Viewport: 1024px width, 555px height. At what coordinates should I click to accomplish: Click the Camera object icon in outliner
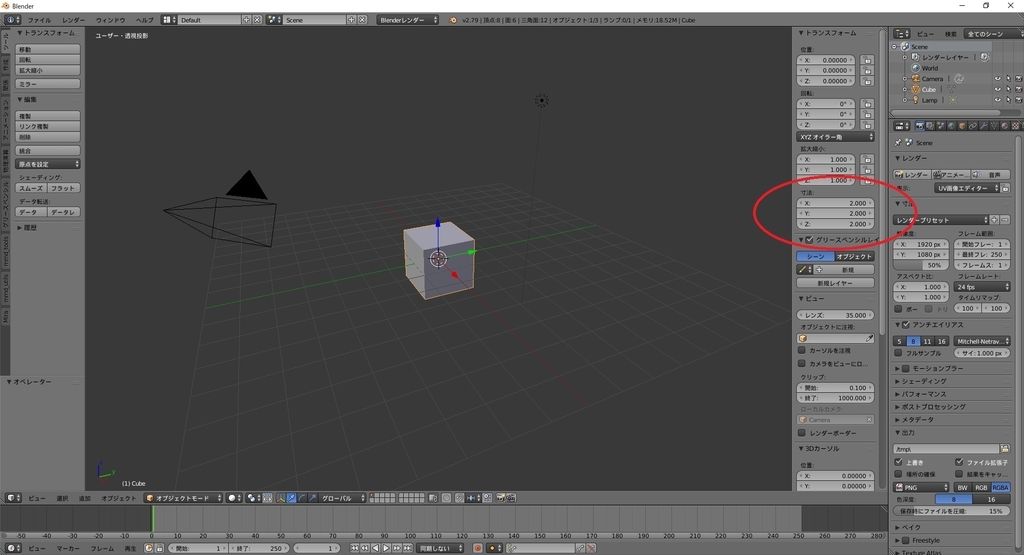[916, 78]
